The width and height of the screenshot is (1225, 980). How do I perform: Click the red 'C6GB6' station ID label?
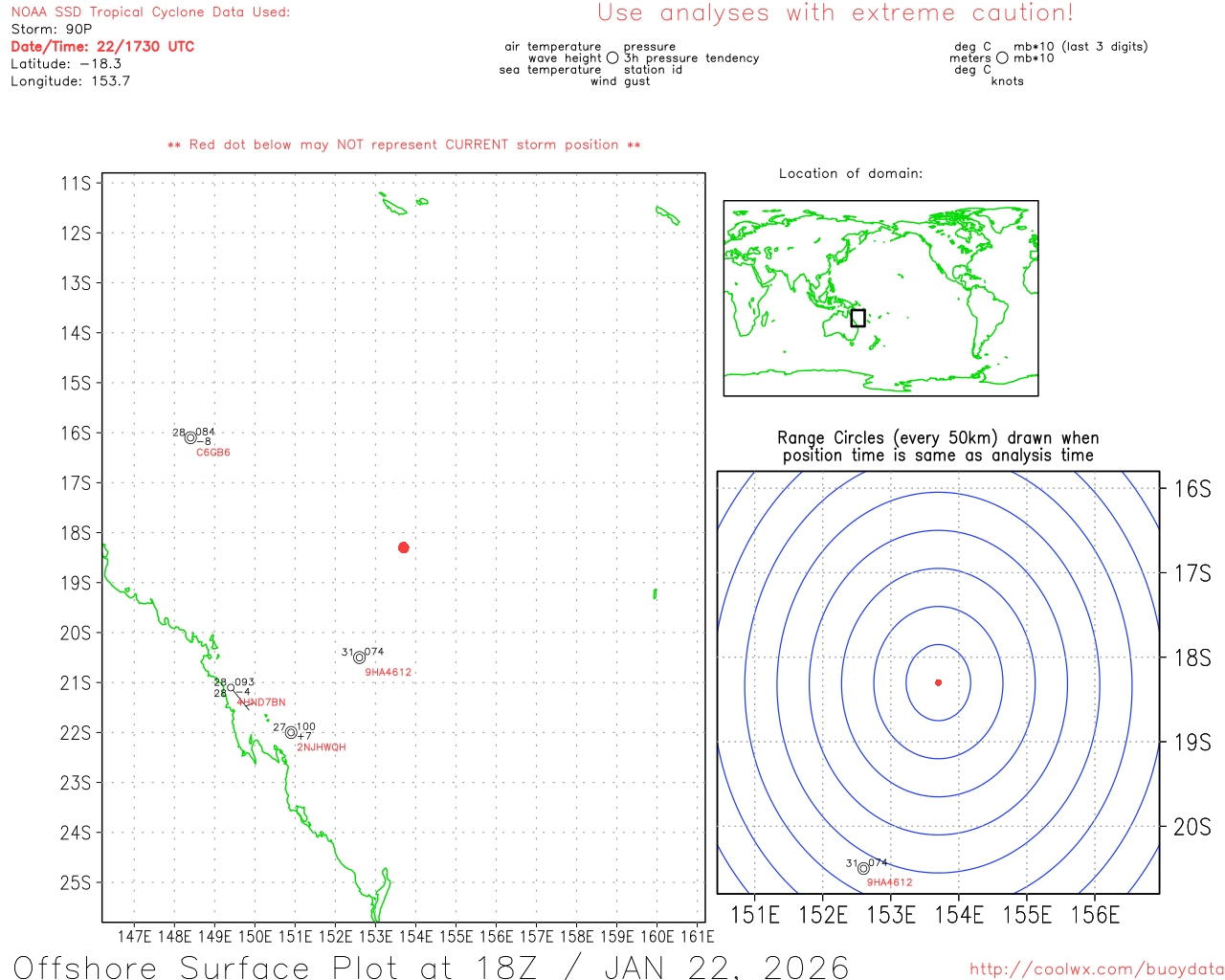[x=213, y=453]
